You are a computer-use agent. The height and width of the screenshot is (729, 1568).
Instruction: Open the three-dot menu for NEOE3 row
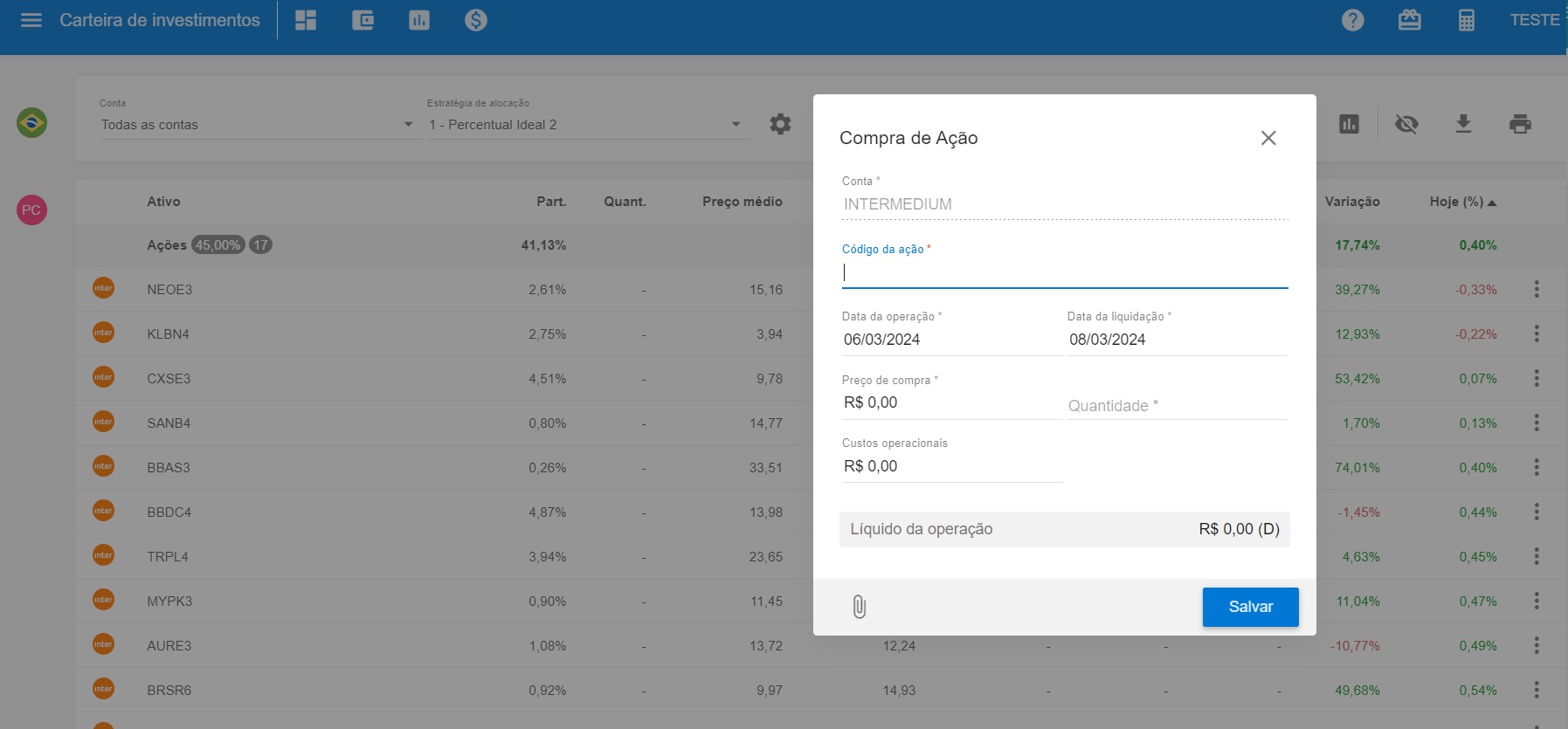pos(1537,289)
